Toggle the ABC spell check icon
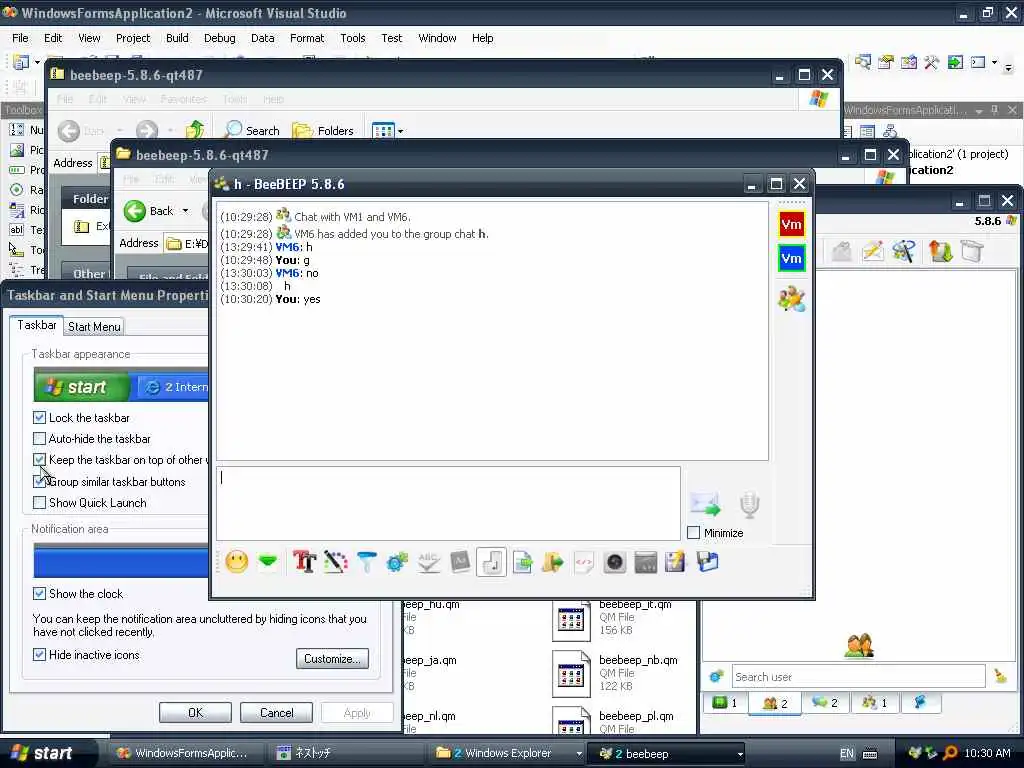Image resolution: width=1024 pixels, height=768 pixels. click(x=428, y=562)
